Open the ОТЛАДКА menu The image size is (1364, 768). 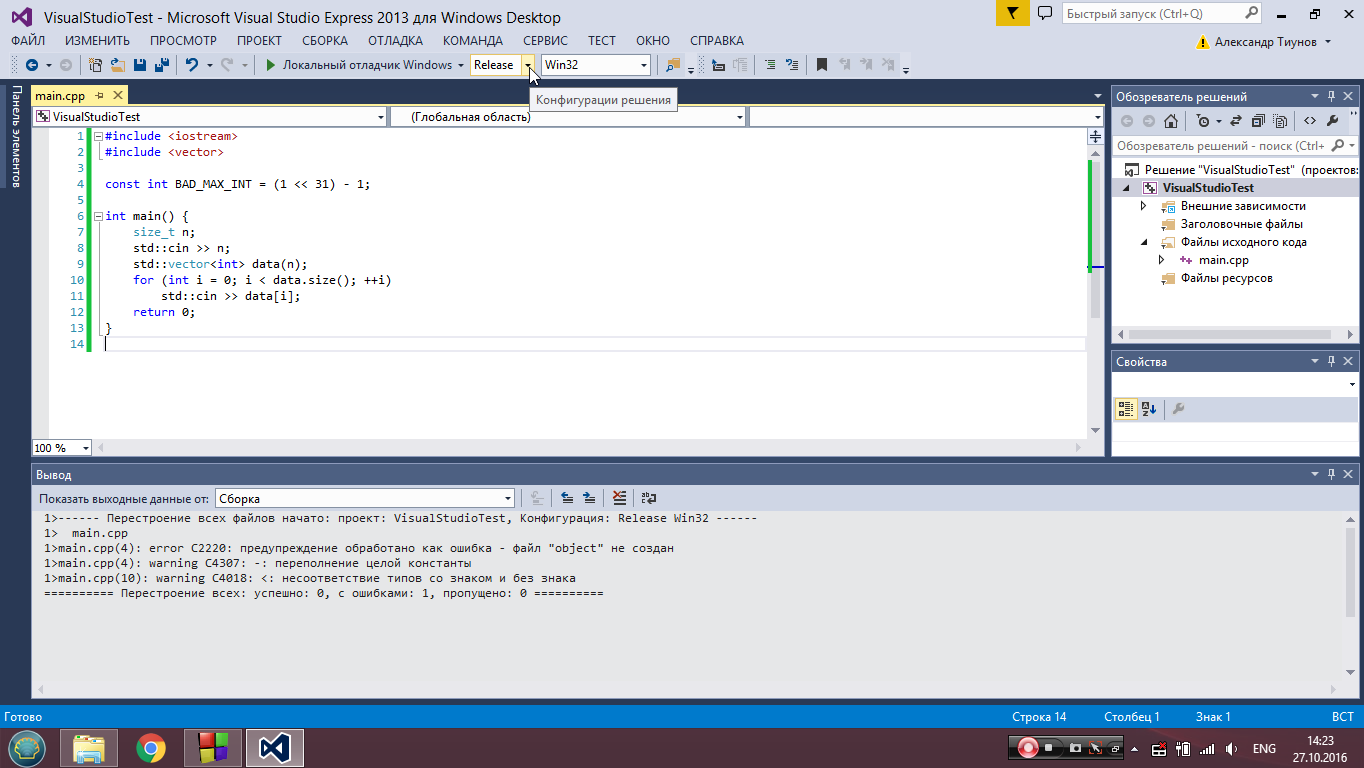point(395,41)
